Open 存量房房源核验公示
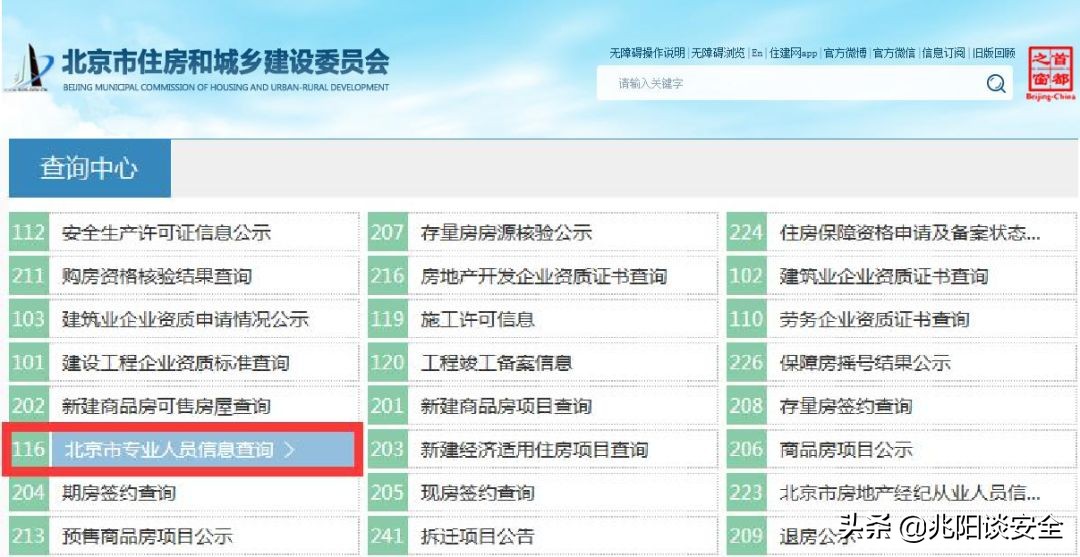Viewport: 1080px width, 557px height. [x=506, y=233]
